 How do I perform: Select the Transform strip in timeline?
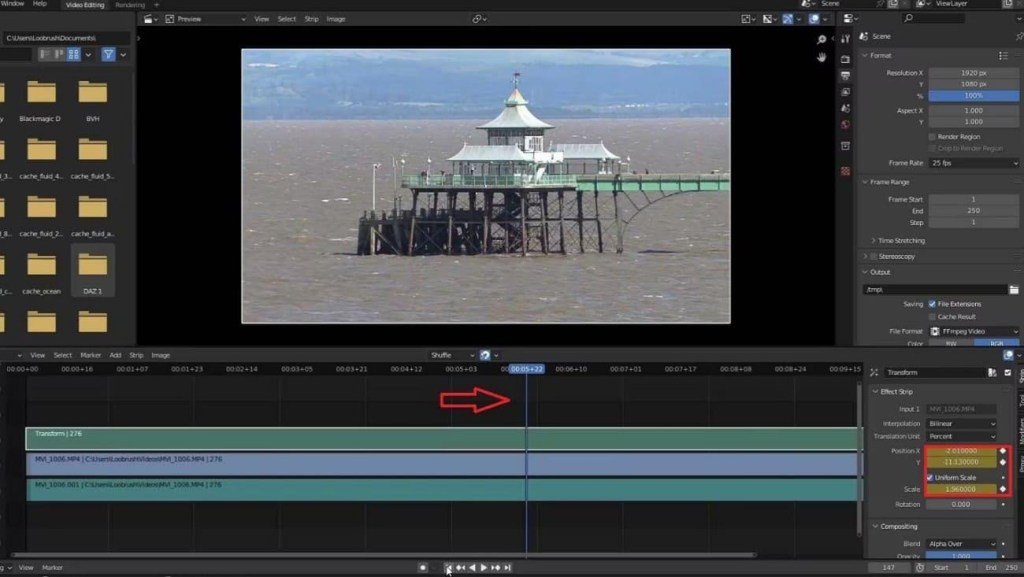443,438
